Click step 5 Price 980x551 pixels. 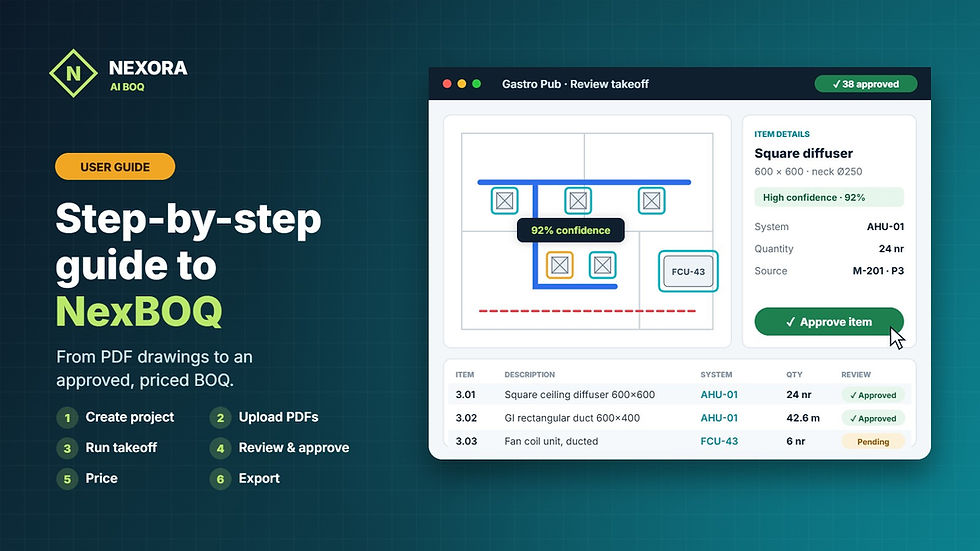88,479
